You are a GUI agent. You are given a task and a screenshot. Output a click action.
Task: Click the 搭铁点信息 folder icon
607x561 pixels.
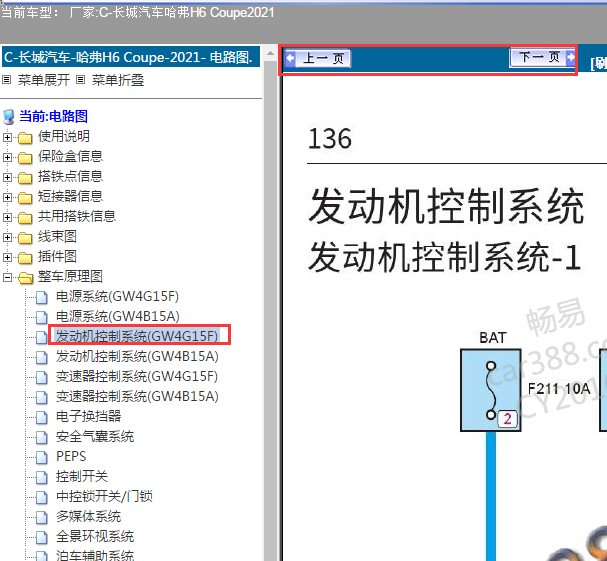(25, 178)
